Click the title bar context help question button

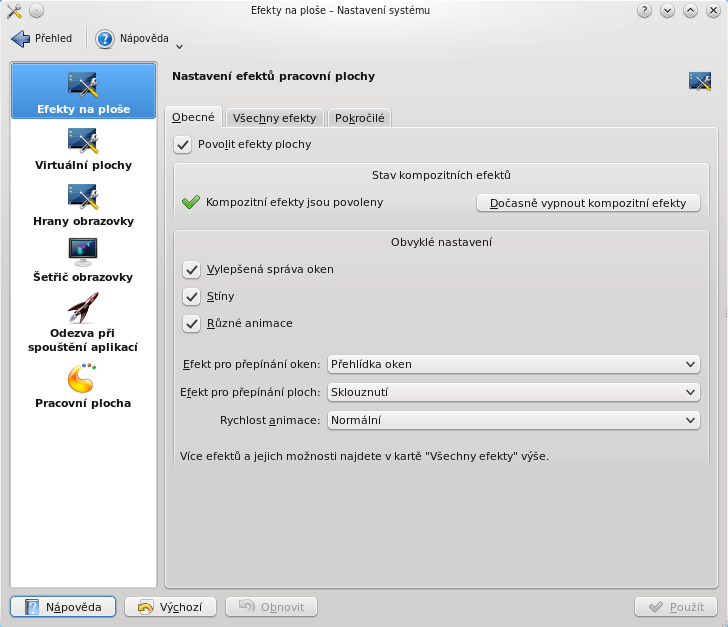644,10
